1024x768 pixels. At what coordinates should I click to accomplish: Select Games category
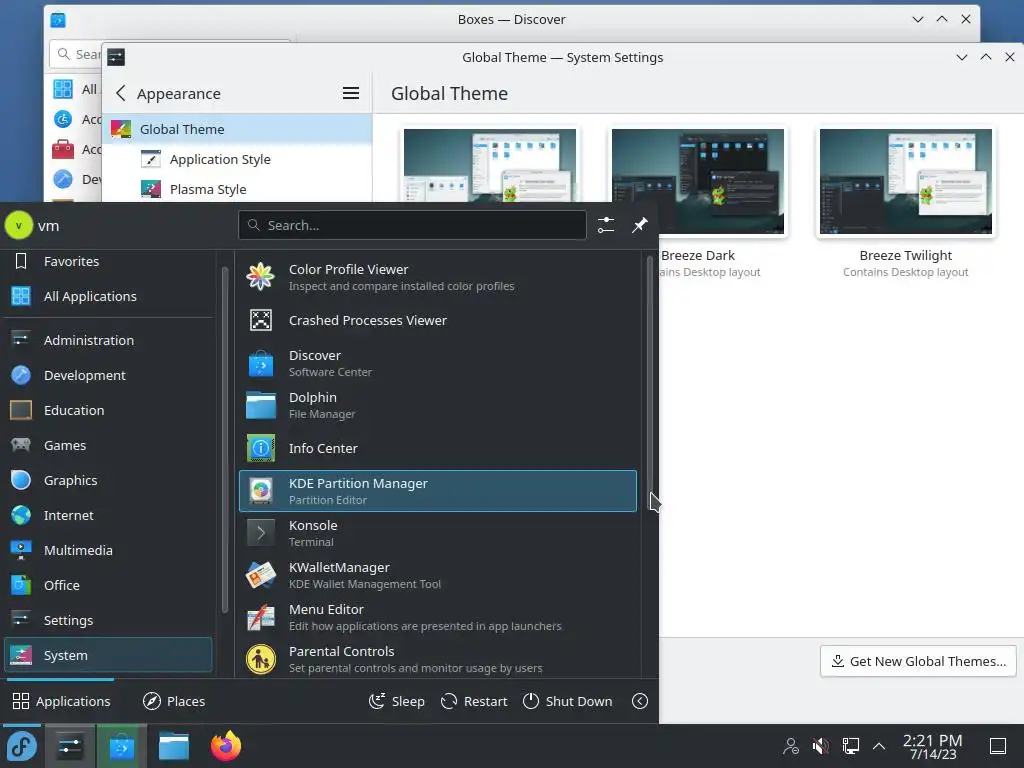point(108,445)
